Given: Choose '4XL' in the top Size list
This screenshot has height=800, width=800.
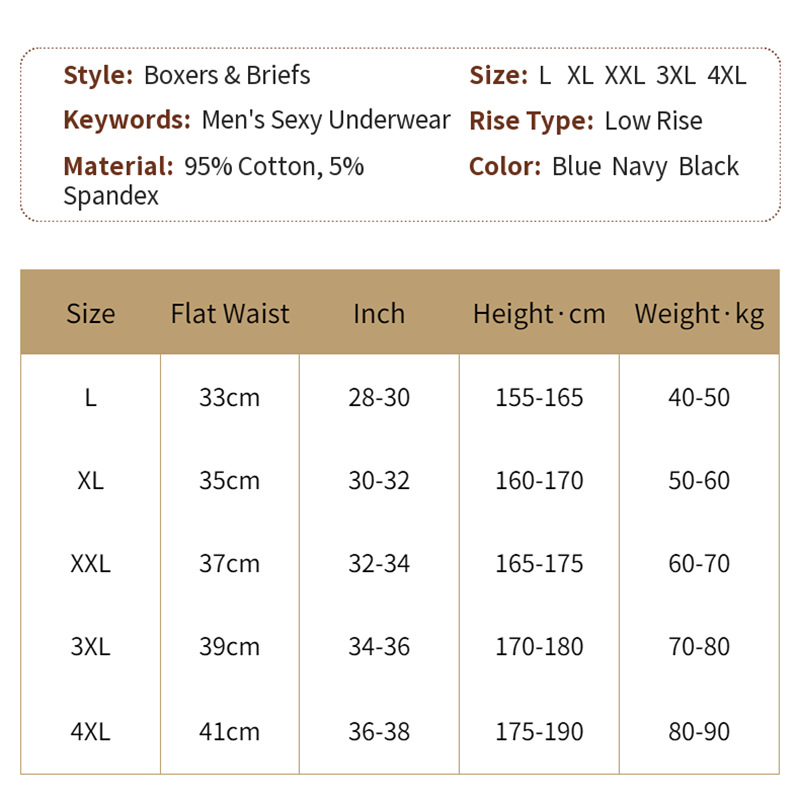Looking at the screenshot, I should (726, 75).
